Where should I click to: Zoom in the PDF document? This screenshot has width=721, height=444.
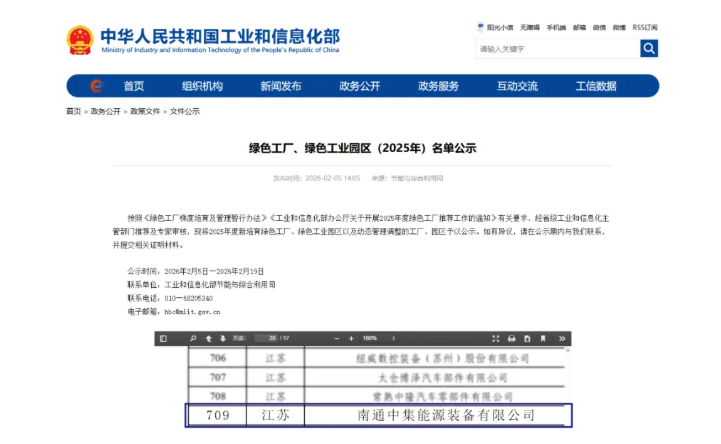351,338
